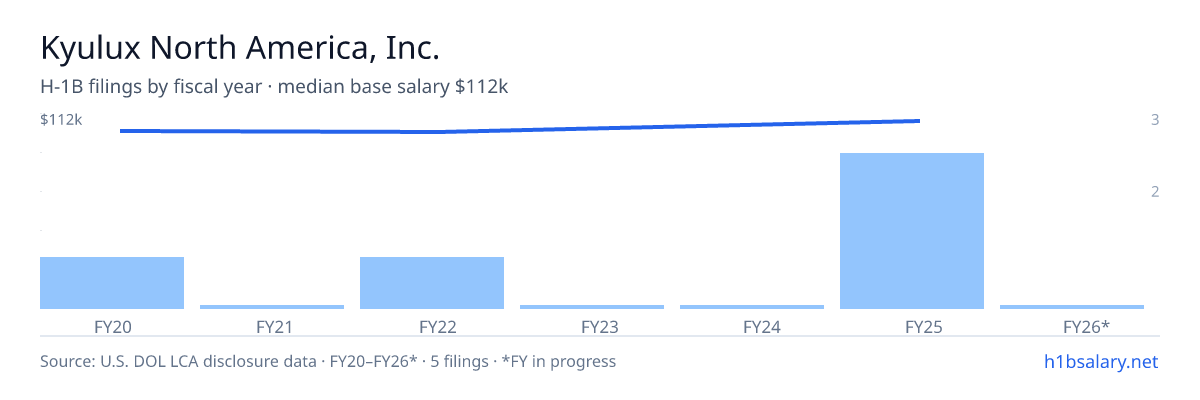Click the Kyulux North America, Inc. title
The image size is (1200, 400).
240,47
